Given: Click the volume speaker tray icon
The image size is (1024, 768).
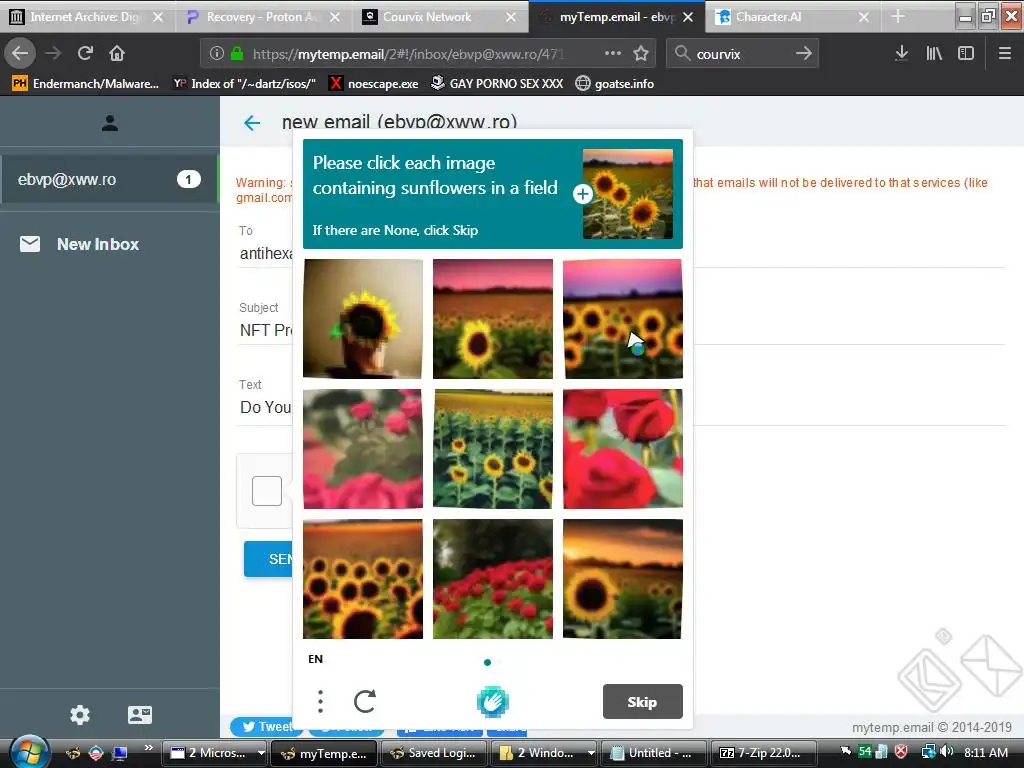Looking at the screenshot, I should (946, 752).
